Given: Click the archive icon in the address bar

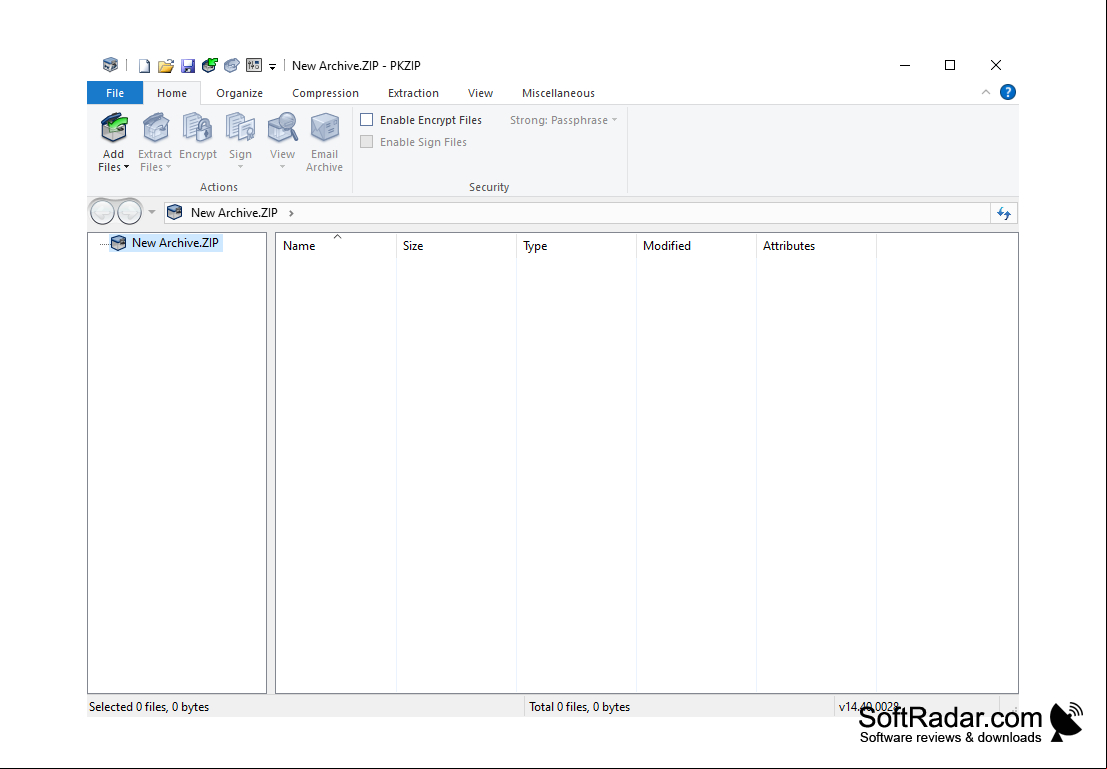Looking at the screenshot, I should [x=175, y=213].
